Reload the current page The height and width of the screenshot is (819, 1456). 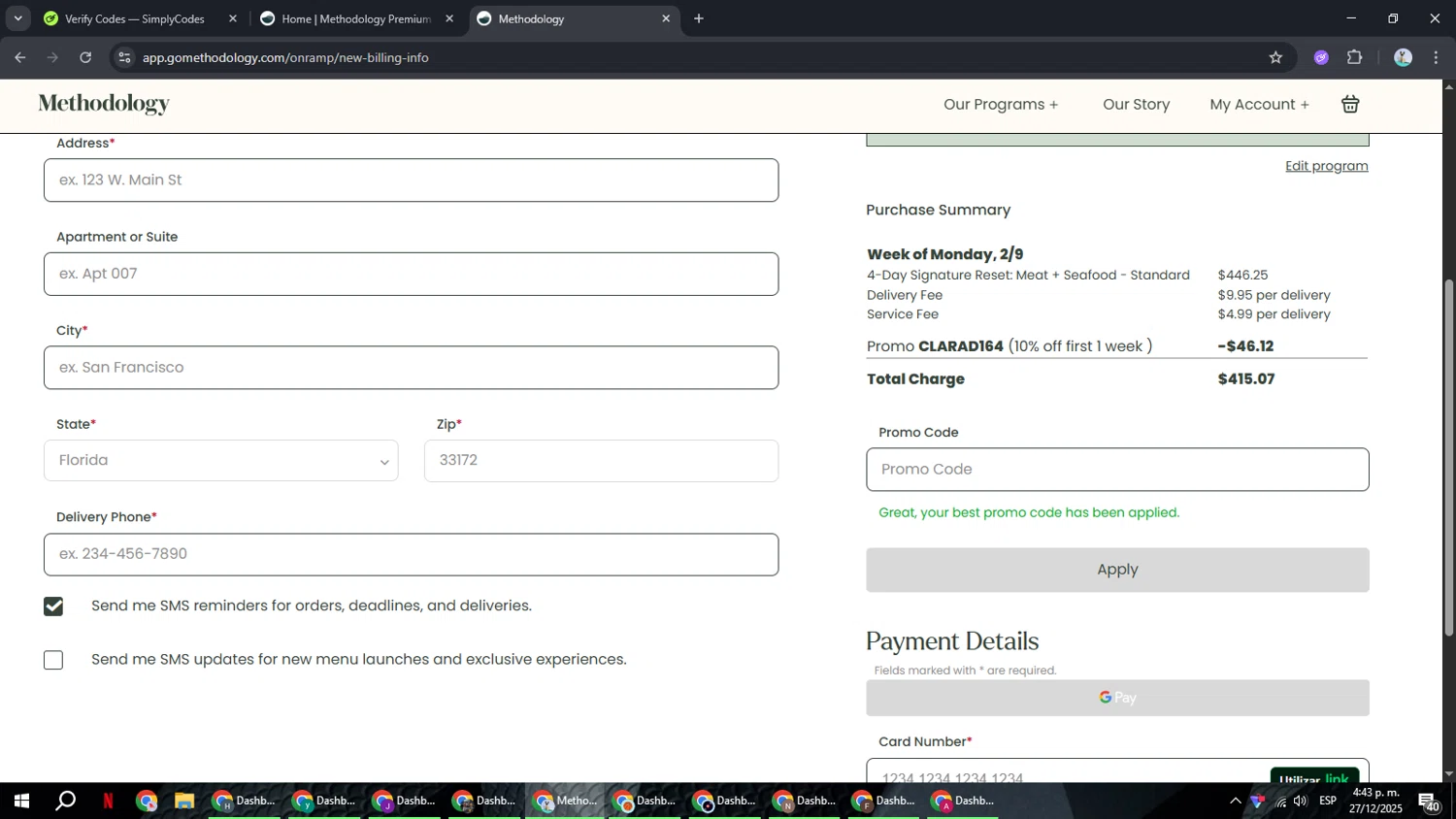click(85, 57)
